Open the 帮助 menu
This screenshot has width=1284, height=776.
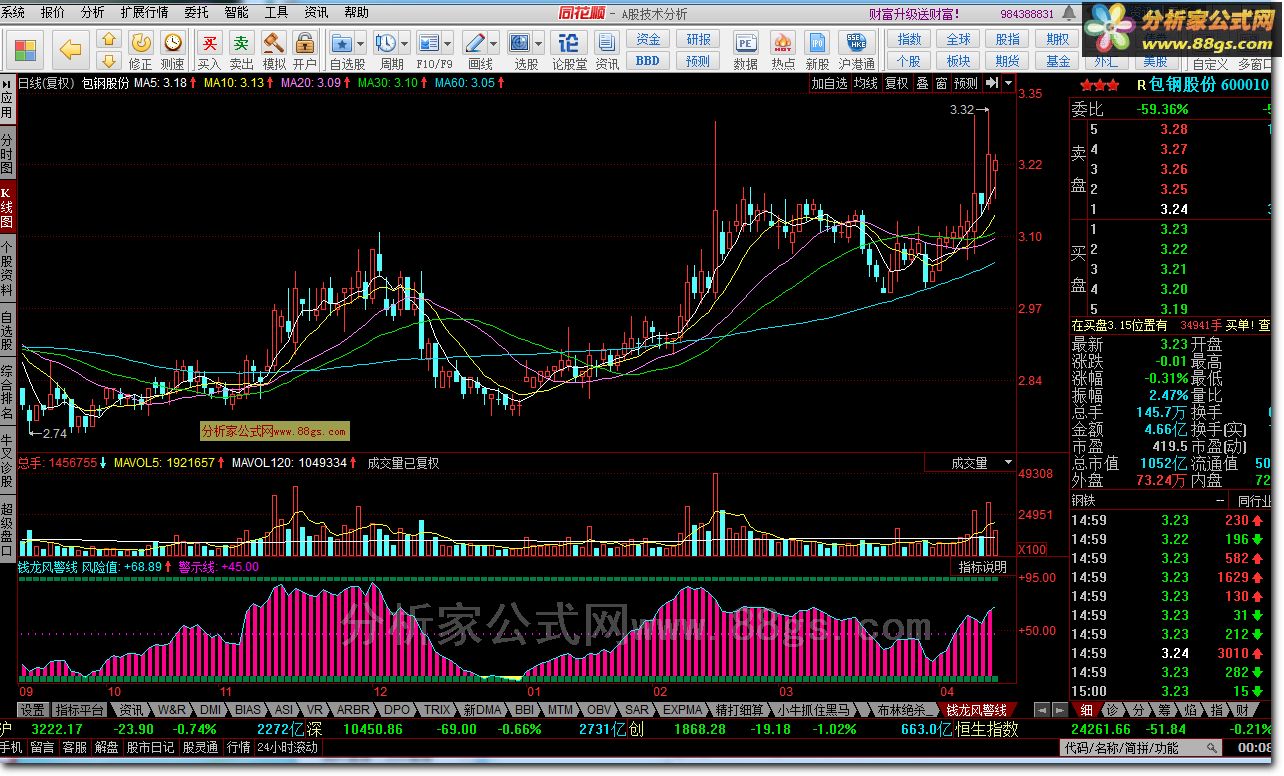(x=356, y=12)
